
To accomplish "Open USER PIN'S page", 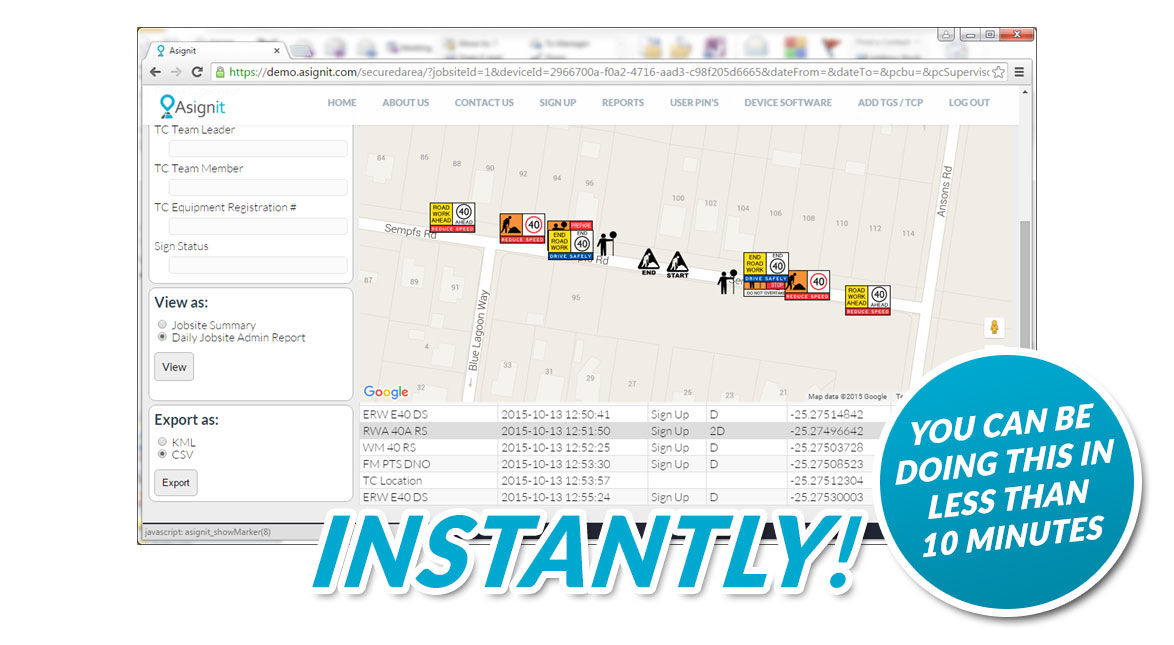I will pos(694,103).
